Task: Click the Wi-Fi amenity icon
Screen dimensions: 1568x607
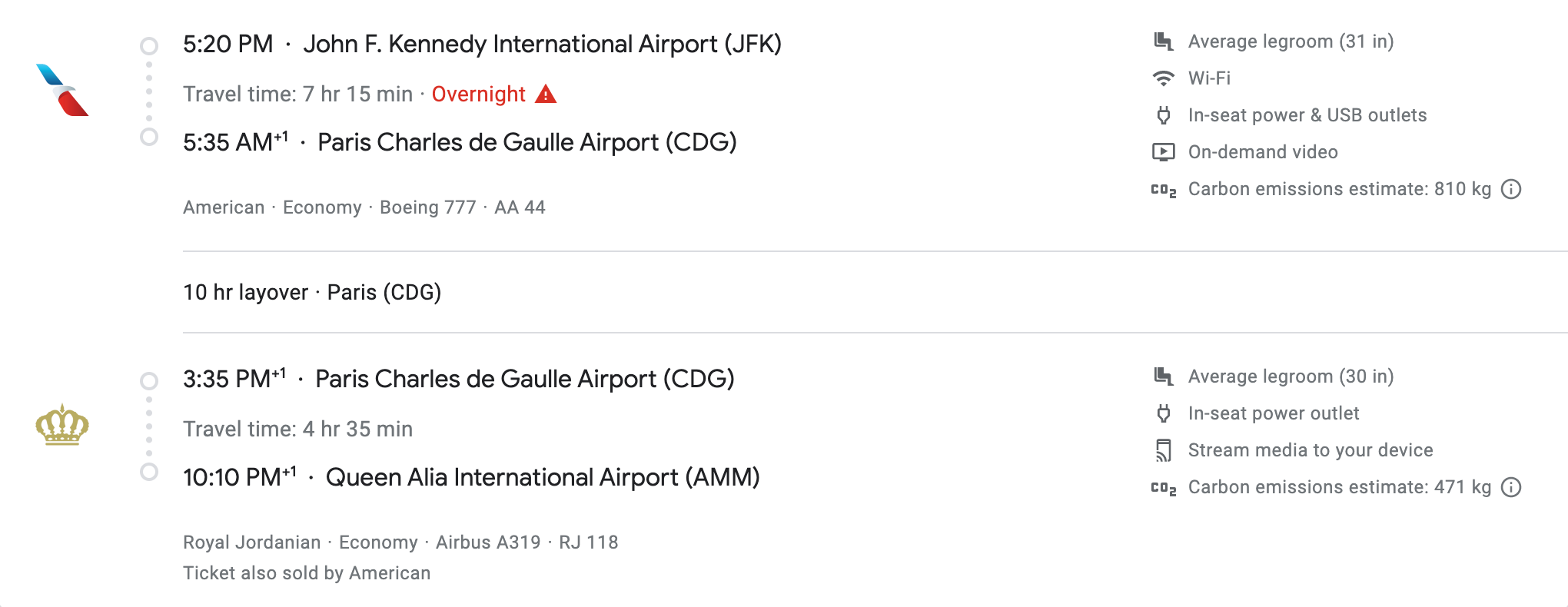Action: point(1164,78)
